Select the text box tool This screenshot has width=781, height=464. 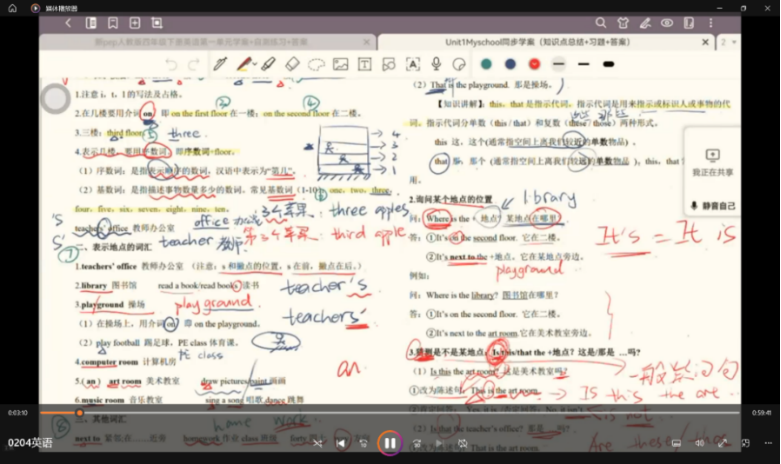[364, 64]
